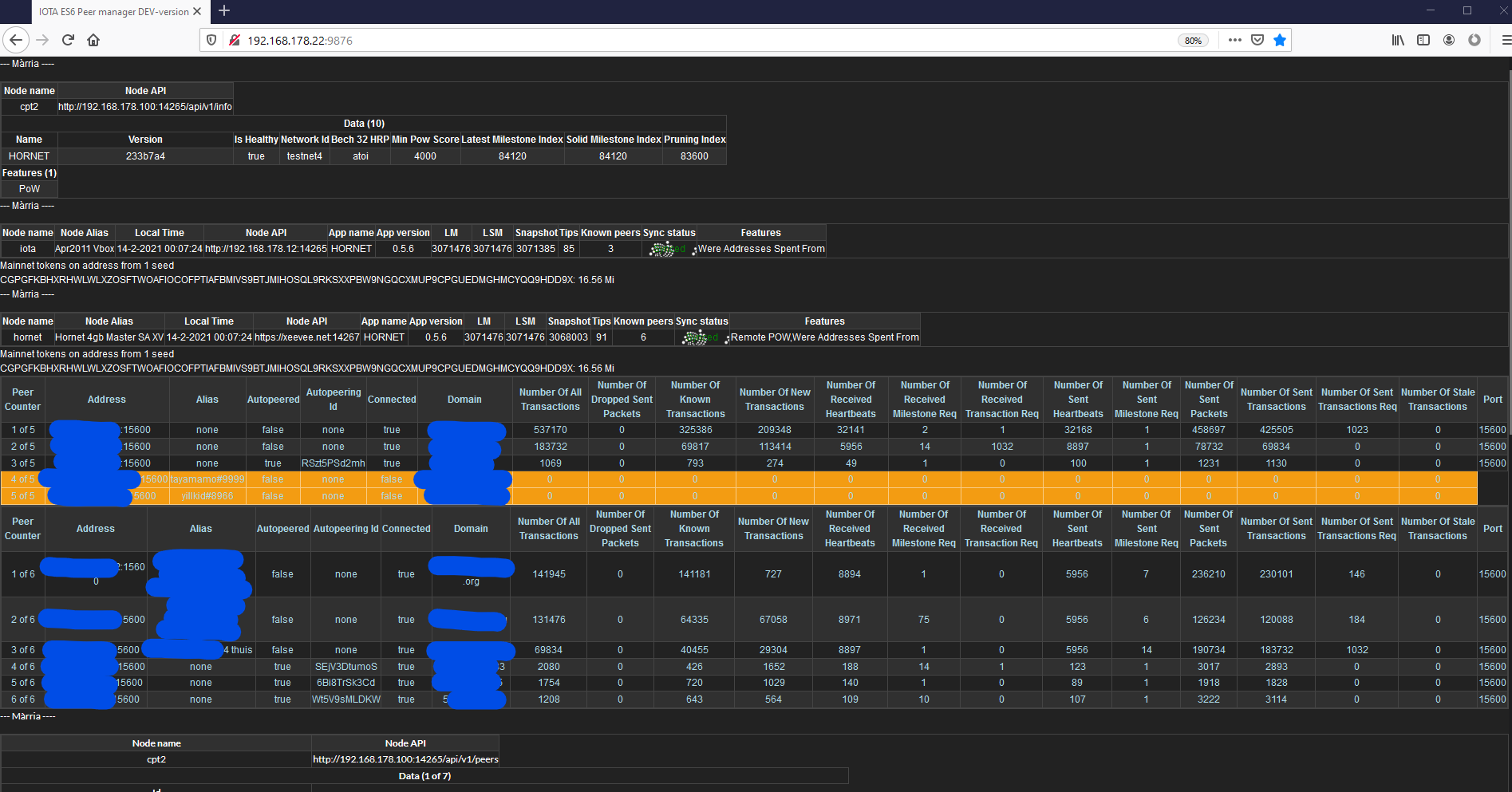Screen dimensions: 1512x792
Task: Click the Version value 233b7a4
Action: [145, 156]
